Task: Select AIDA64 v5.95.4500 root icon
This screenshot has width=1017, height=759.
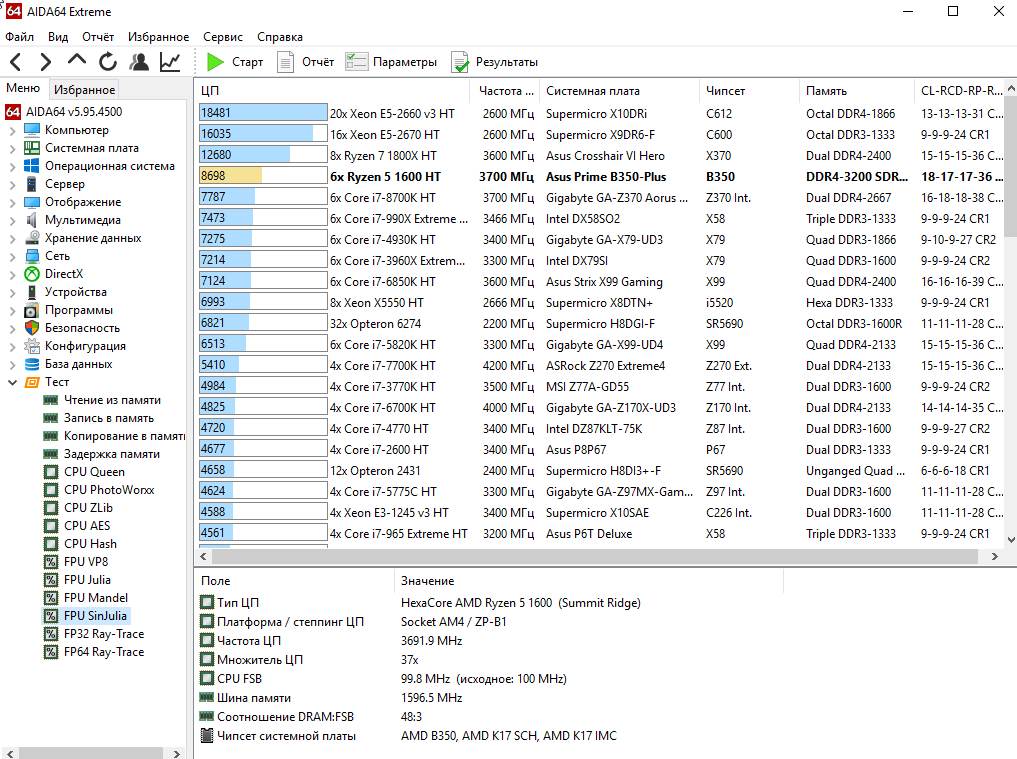Action: click(x=13, y=112)
